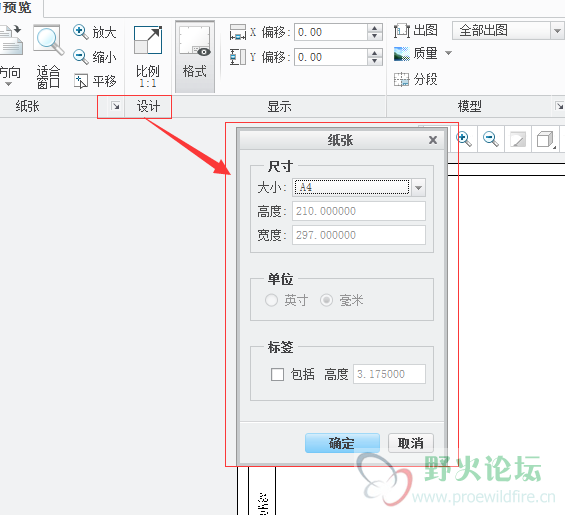Click the 适合窗口 fit window magnifier
This screenshot has width=565, height=515.
click(x=48, y=40)
